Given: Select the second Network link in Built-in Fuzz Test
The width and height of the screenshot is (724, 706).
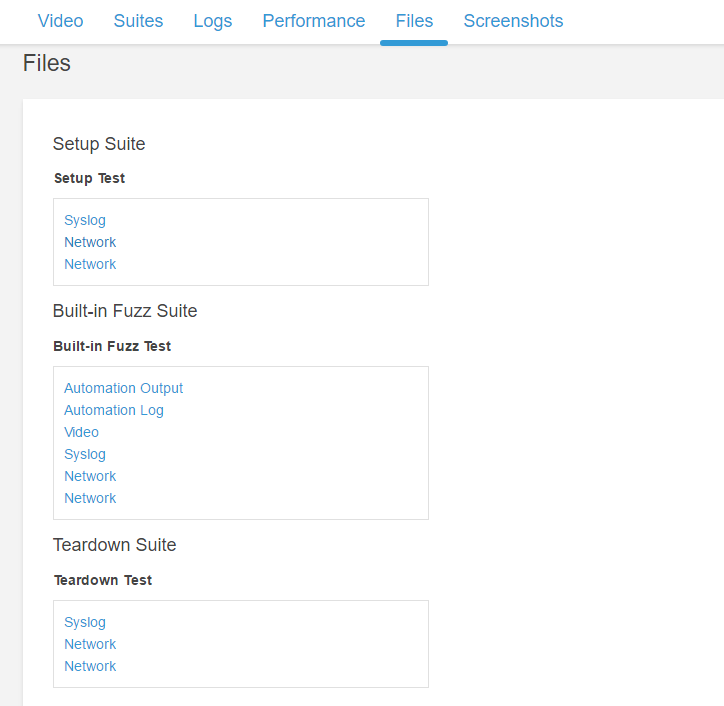Looking at the screenshot, I should point(90,498).
